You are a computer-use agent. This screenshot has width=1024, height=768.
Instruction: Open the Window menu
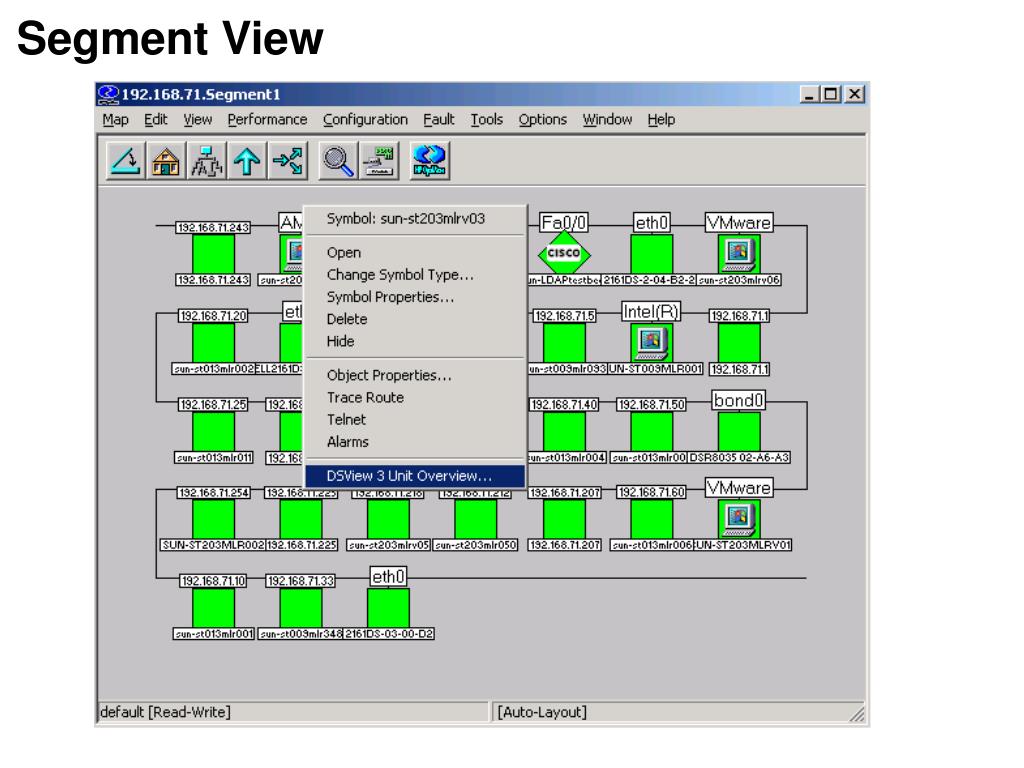point(607,120)
